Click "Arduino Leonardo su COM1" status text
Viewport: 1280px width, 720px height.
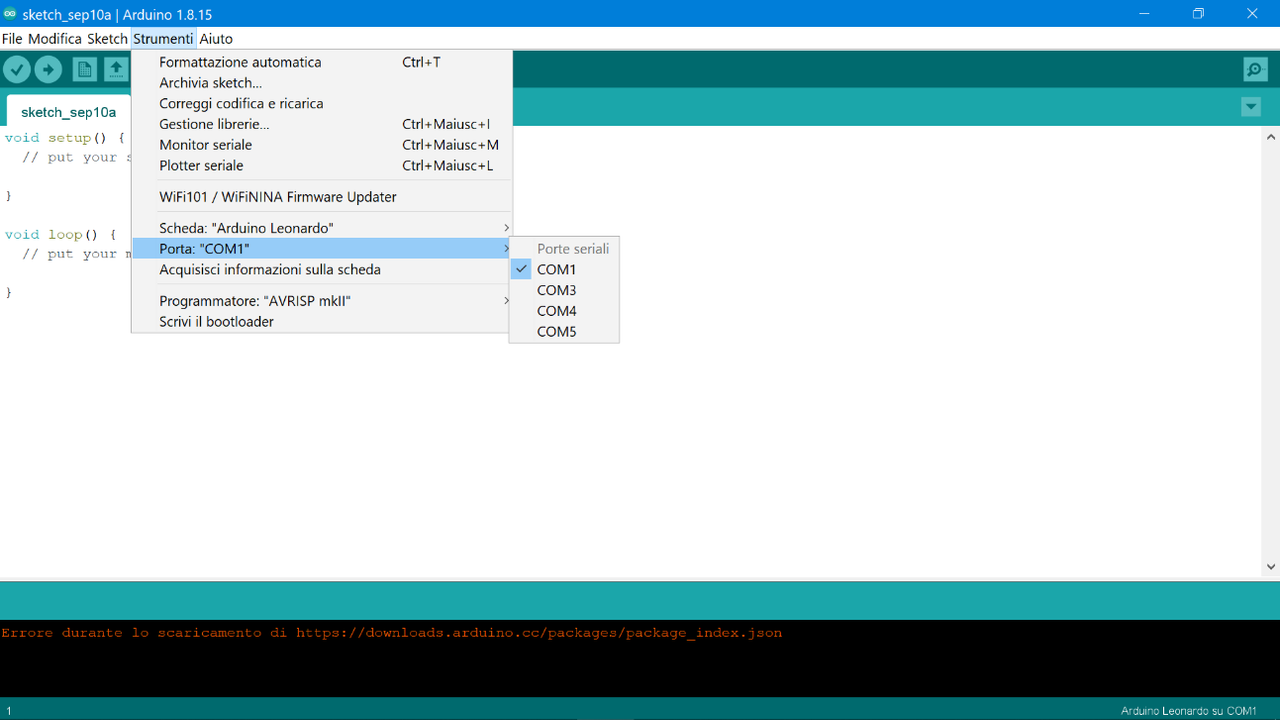1188,711
